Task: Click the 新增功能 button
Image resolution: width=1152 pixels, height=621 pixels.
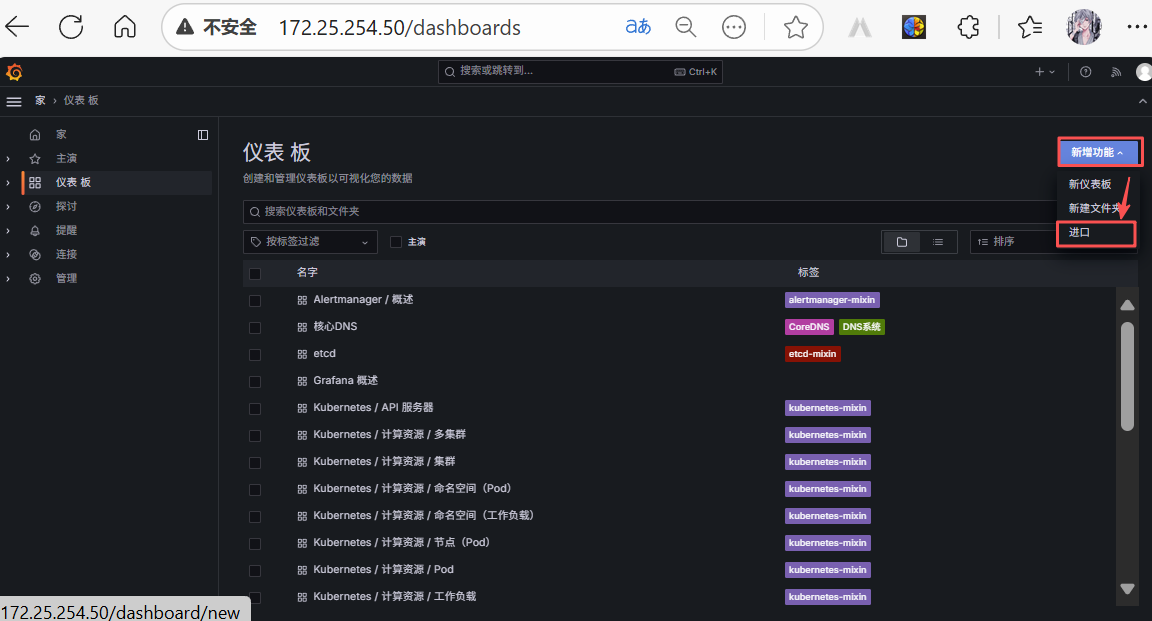Action: [x=1100, y=152]
